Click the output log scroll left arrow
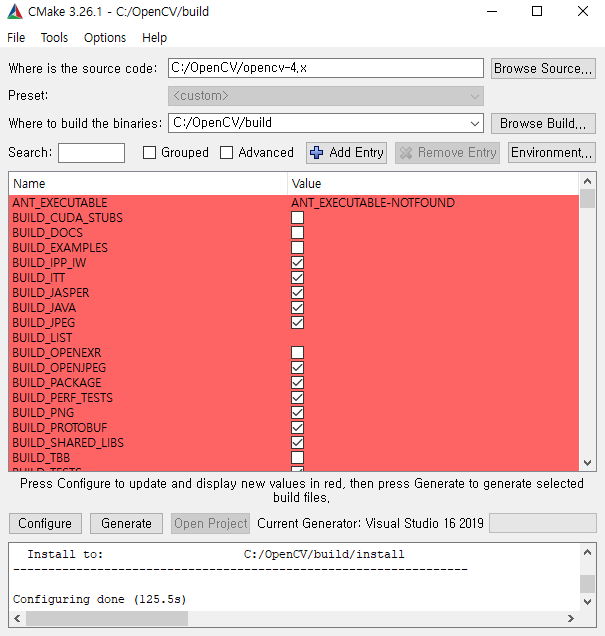The width and height of the screenshot is (605, 636). (x=17, y=619)
